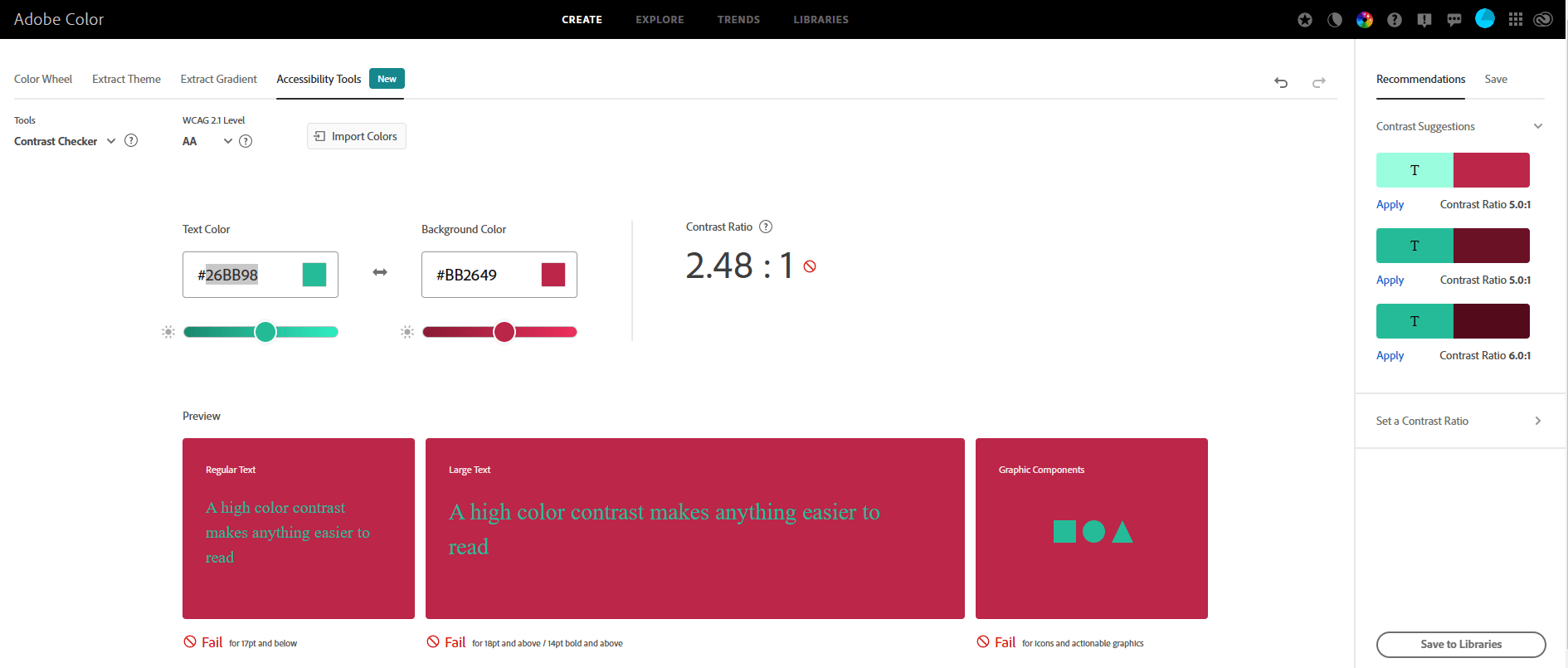Screen dimensions: 1568x668
Task: Click the Graphic Components preview card
Action: click(1092, 529)
